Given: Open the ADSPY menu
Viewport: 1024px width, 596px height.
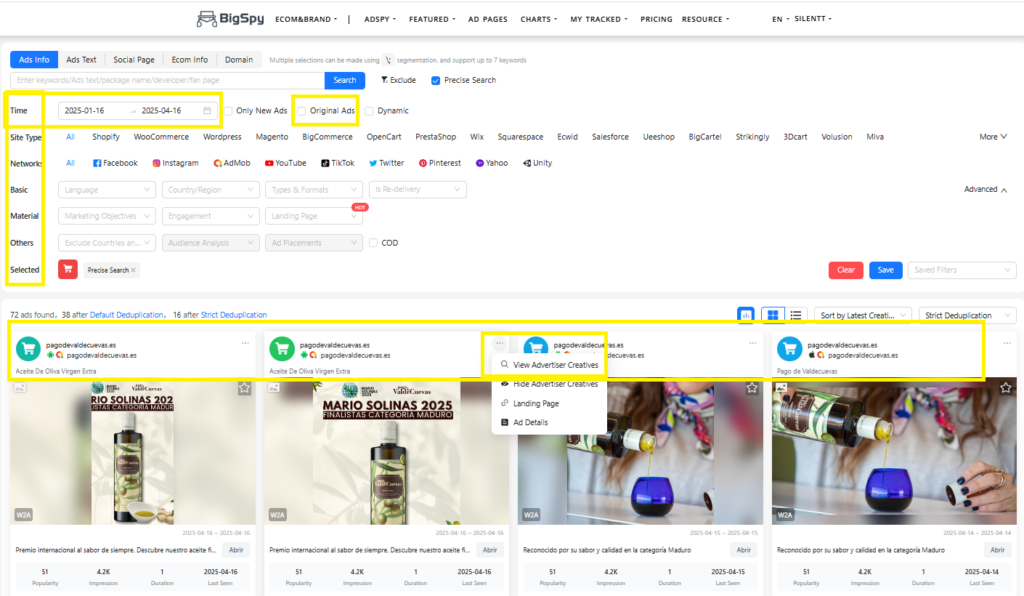Looking at the screenshot, I should point(380,19).
